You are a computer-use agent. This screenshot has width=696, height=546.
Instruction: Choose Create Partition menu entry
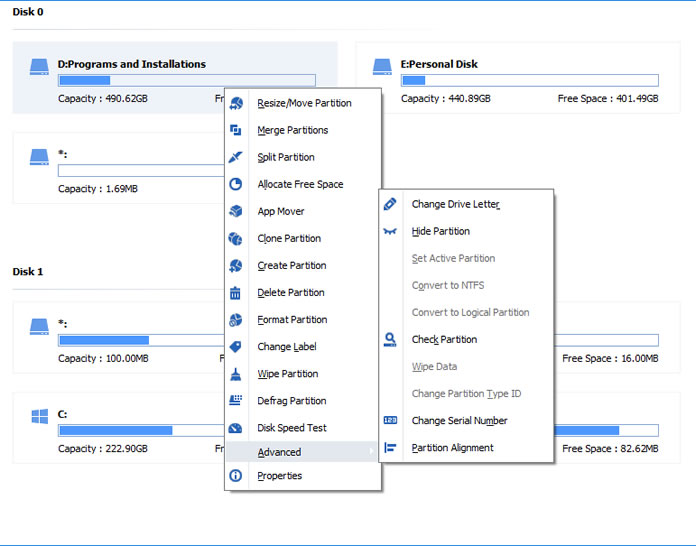(304, 265)
